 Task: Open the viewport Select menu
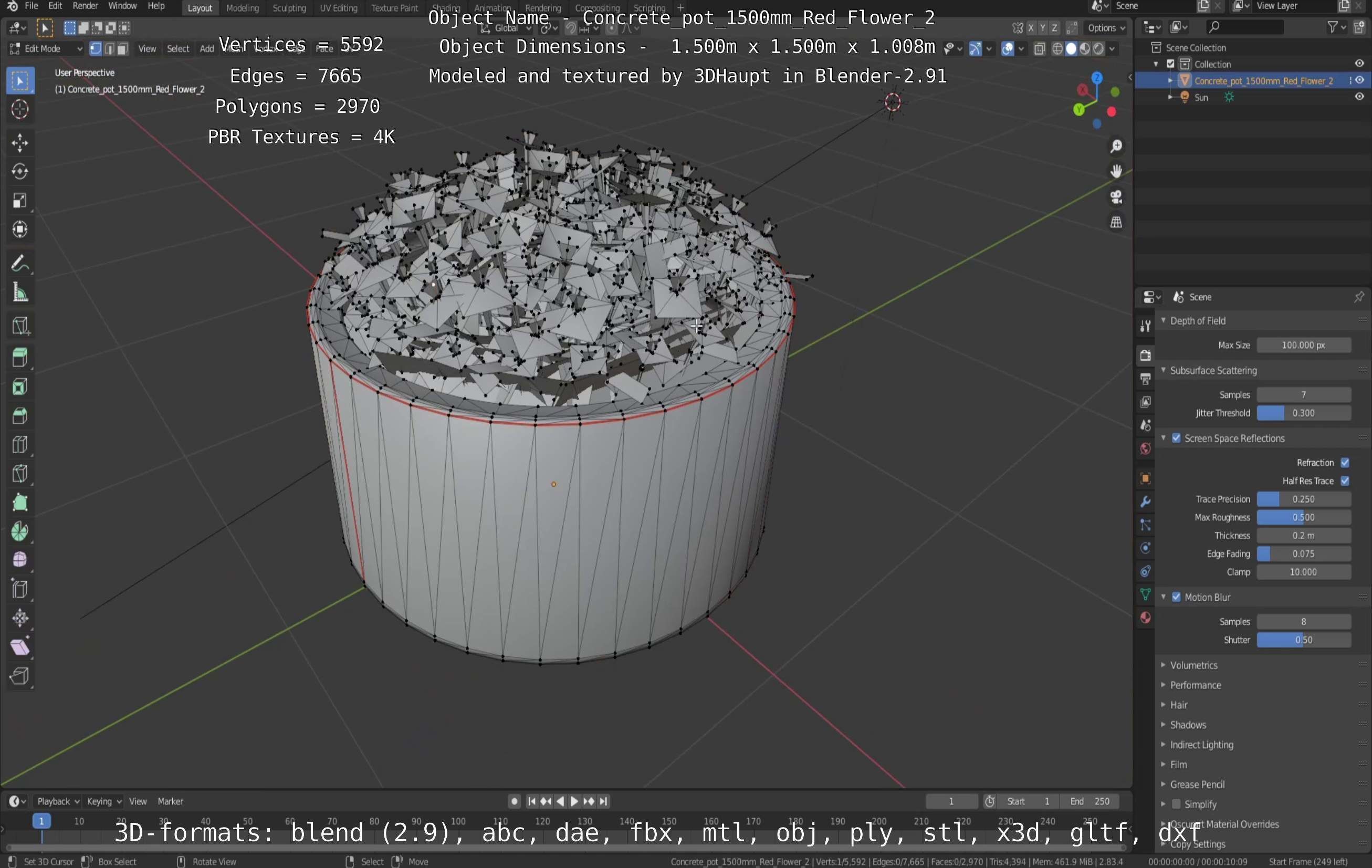(178, 48)
